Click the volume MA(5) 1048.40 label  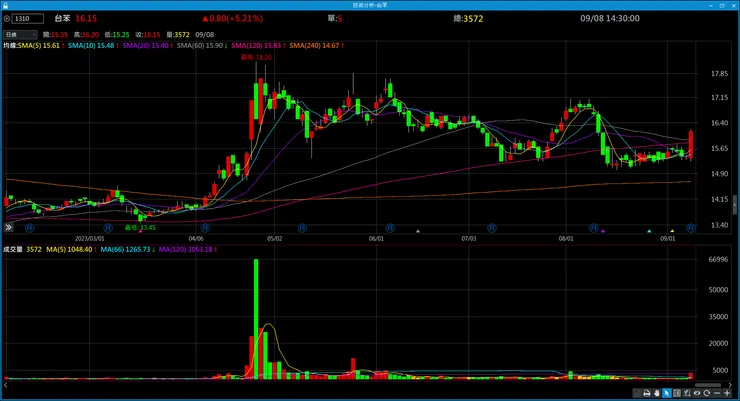71,249
